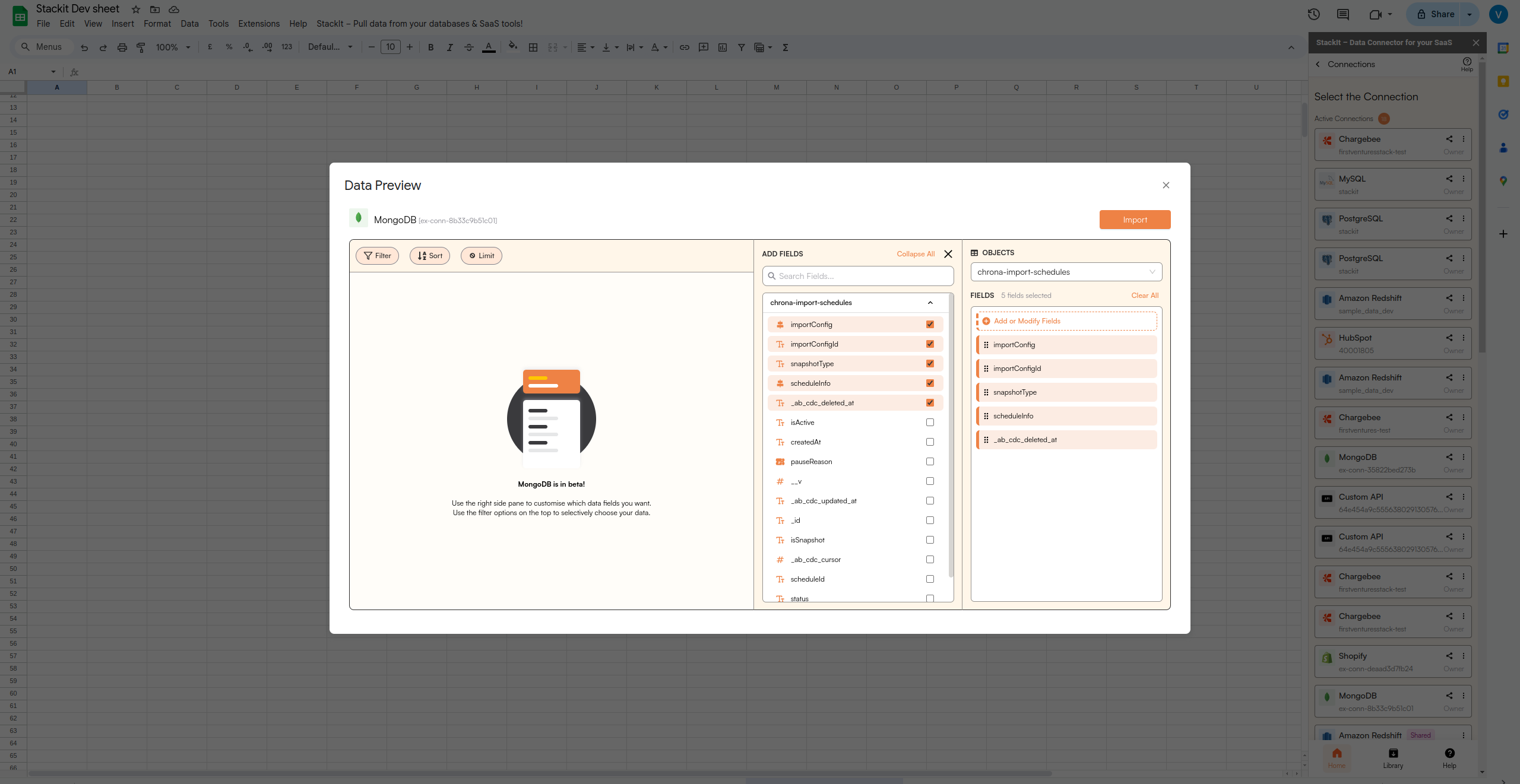Click the Limit button
1520x784 pixels.
click(x=481, y=256)
